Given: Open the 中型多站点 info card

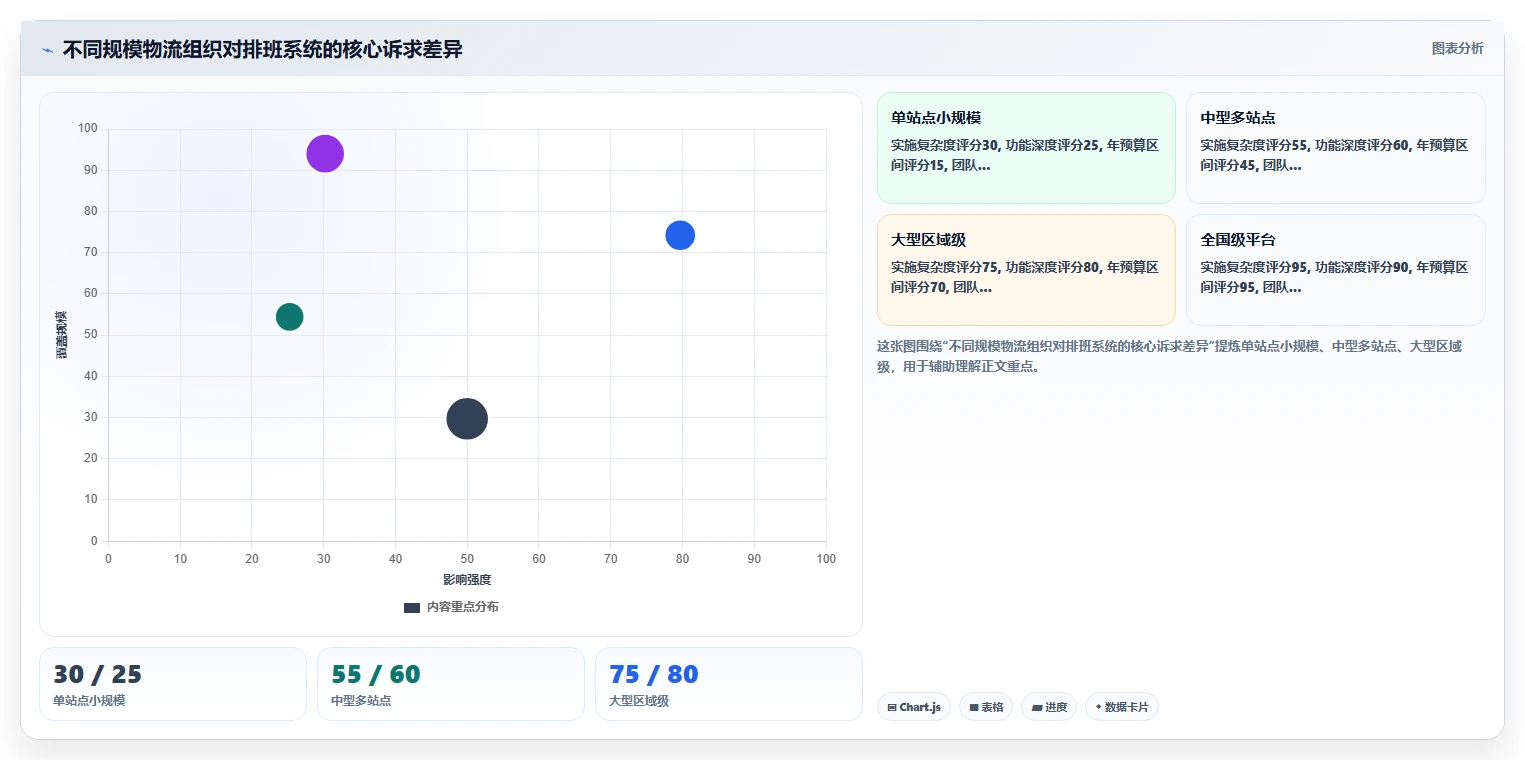Looking at the screenshot, I should pyautogui.click(x=1336, y=148).
